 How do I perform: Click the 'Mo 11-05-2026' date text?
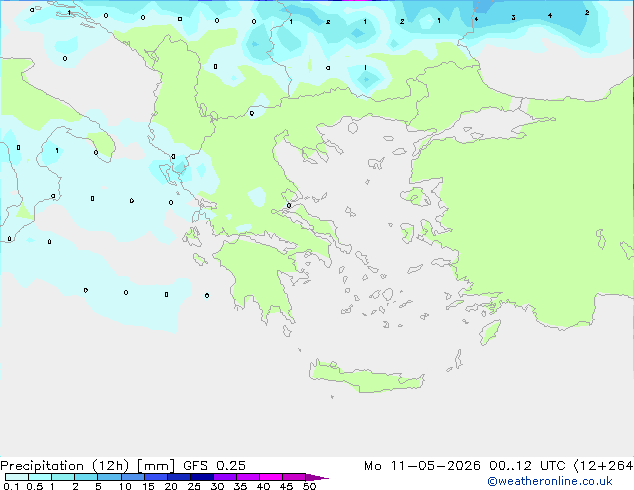point(422,466)
